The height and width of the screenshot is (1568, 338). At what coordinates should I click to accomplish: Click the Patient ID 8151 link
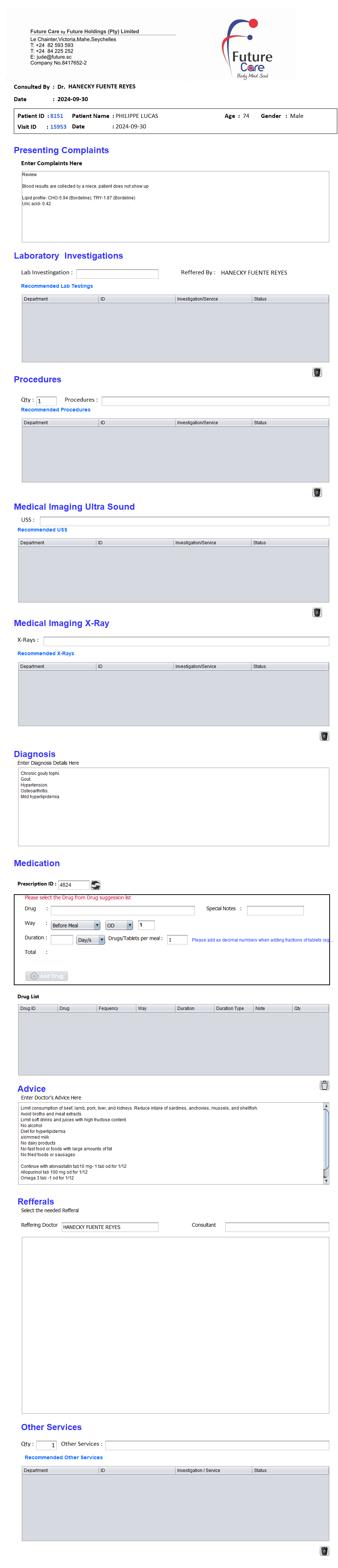[x=57, y=116]
